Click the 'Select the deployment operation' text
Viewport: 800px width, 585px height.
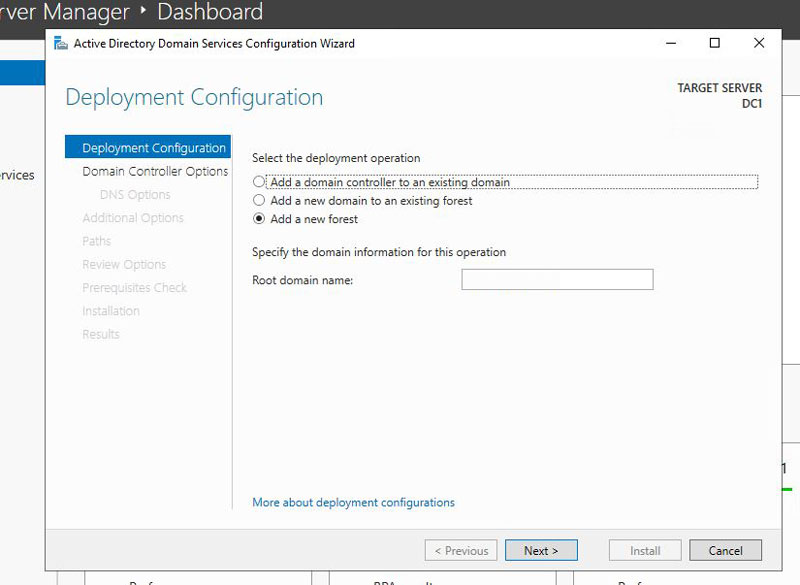click(336, 158)
